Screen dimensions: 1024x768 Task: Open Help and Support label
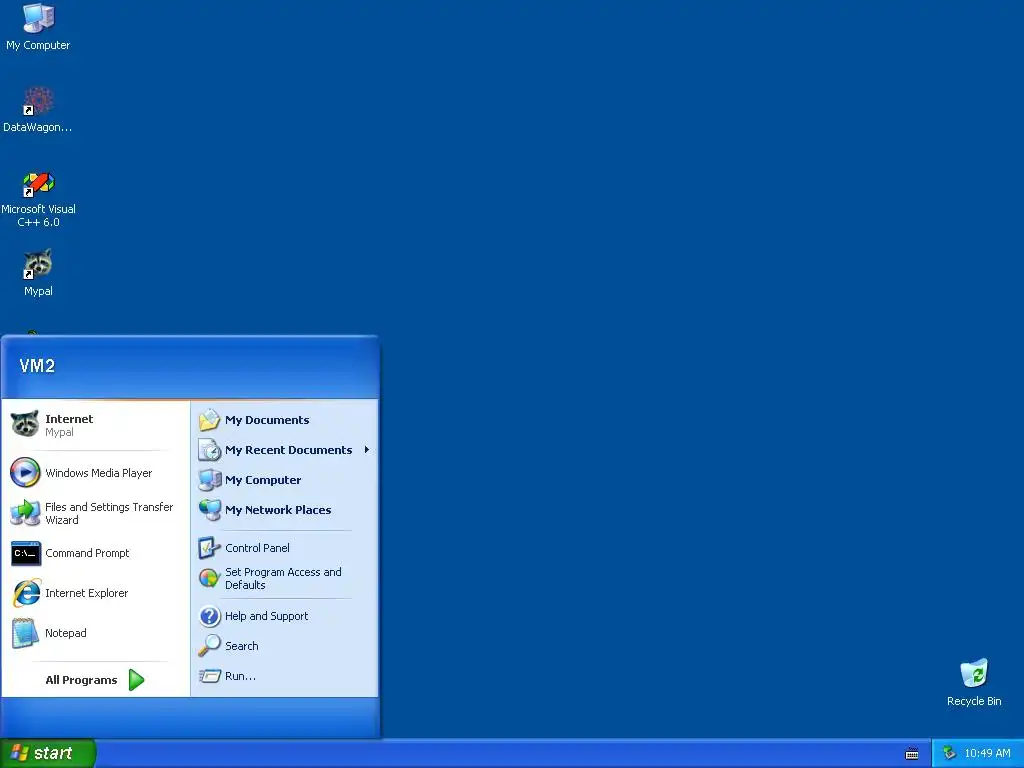(x=266, y=616)
